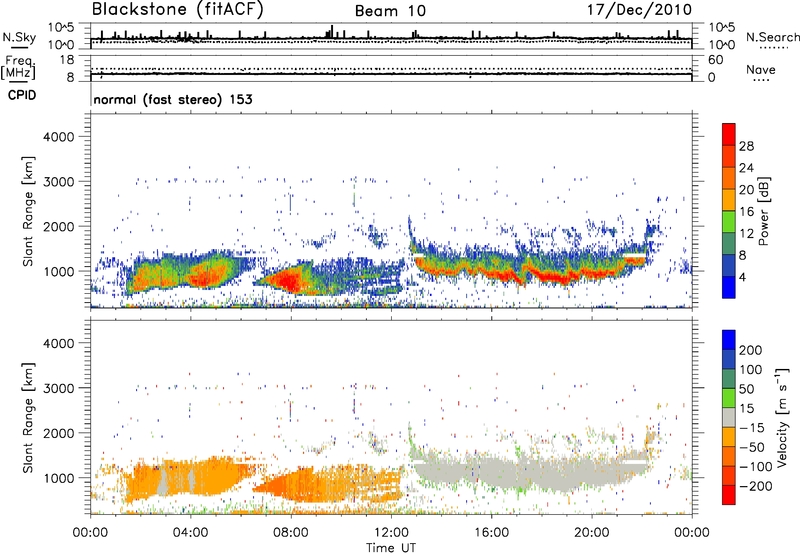Click the '4' tick on Power colorbar
Screen dimensions: 800x554
[742, 277]
